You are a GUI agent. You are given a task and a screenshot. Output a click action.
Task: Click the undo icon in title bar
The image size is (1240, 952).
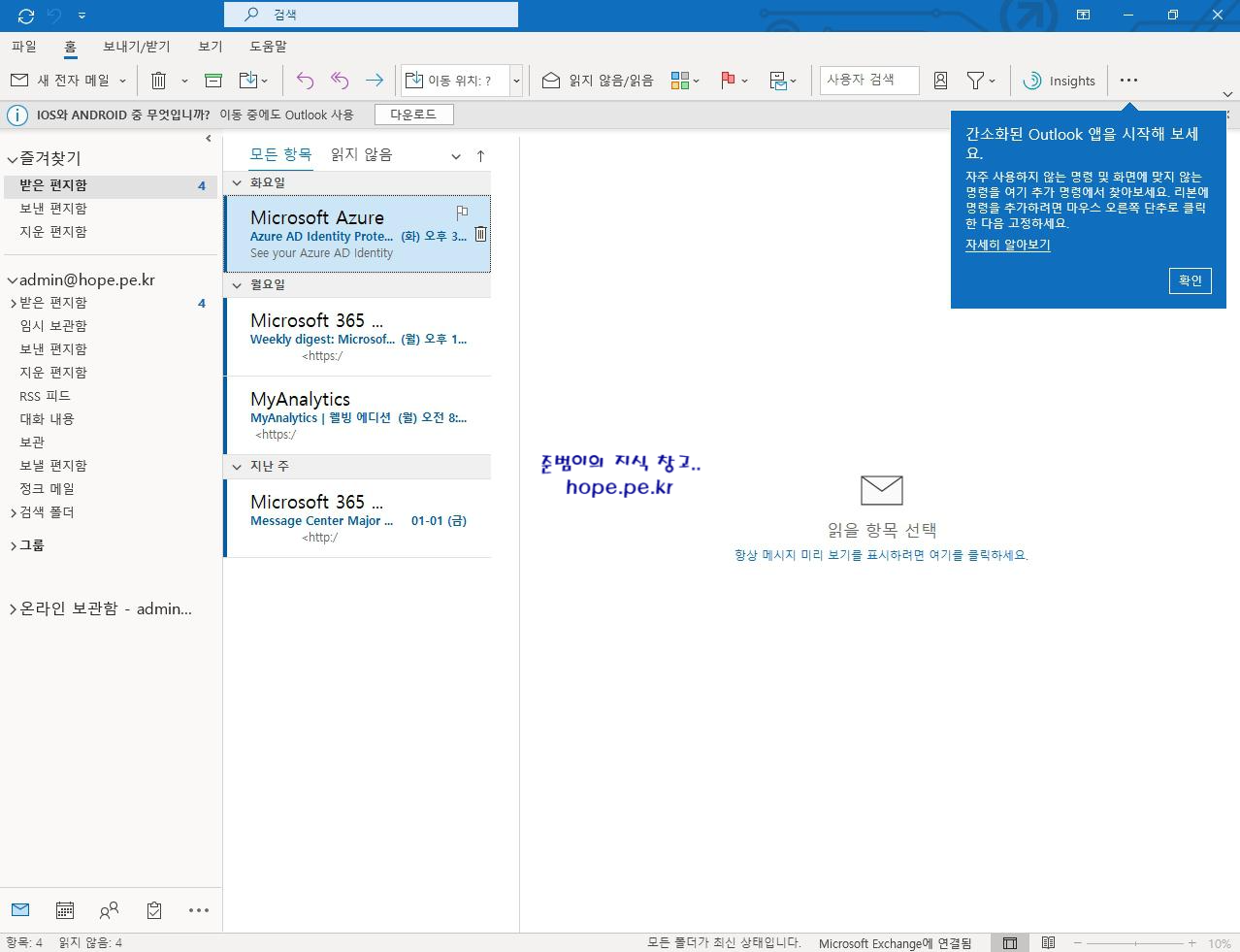pos(55,16)
